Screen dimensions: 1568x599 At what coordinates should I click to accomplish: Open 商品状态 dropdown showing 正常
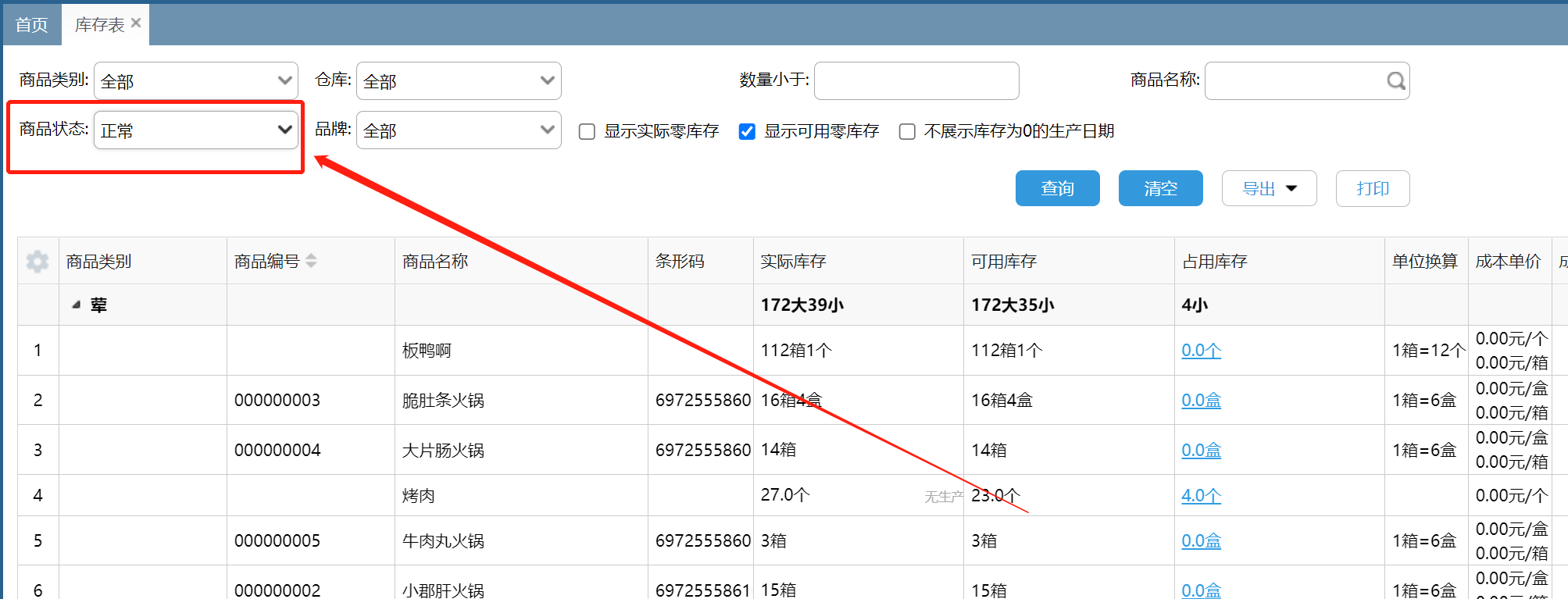tap(196, 130)
